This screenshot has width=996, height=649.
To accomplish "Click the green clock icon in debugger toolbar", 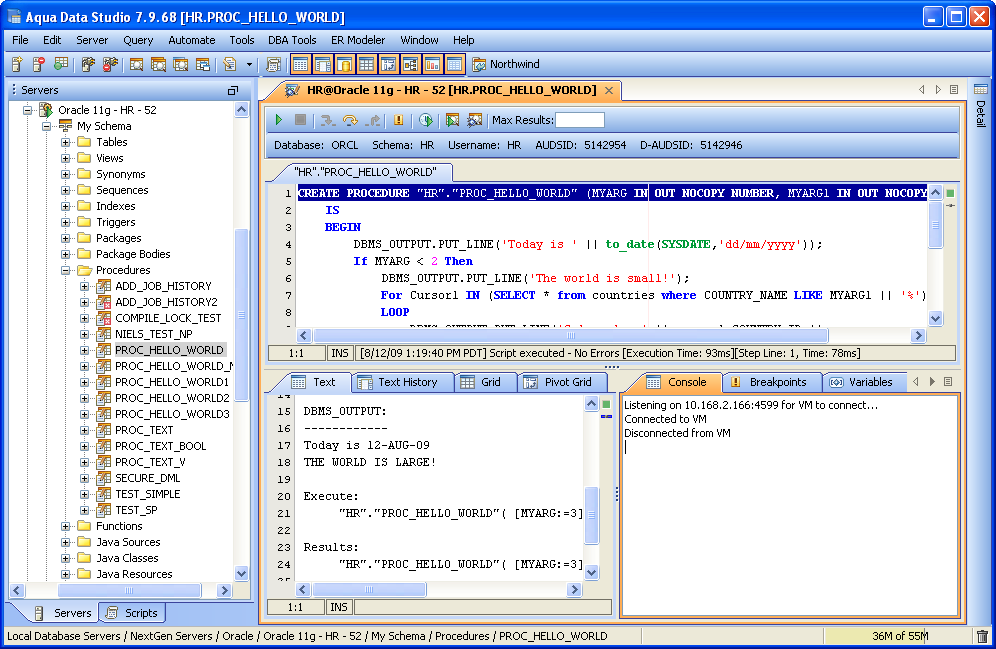I will coord(425,120).
